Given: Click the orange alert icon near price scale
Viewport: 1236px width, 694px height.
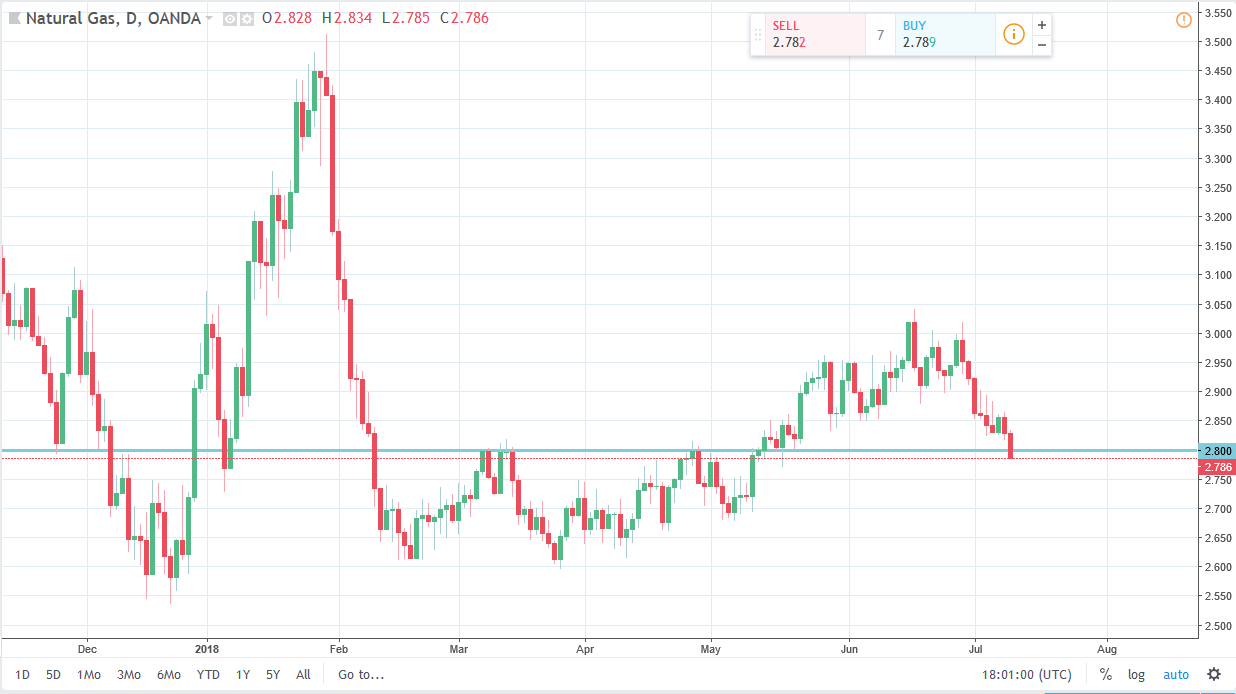Looking at the screenshot, I should tap(1184, 19).
